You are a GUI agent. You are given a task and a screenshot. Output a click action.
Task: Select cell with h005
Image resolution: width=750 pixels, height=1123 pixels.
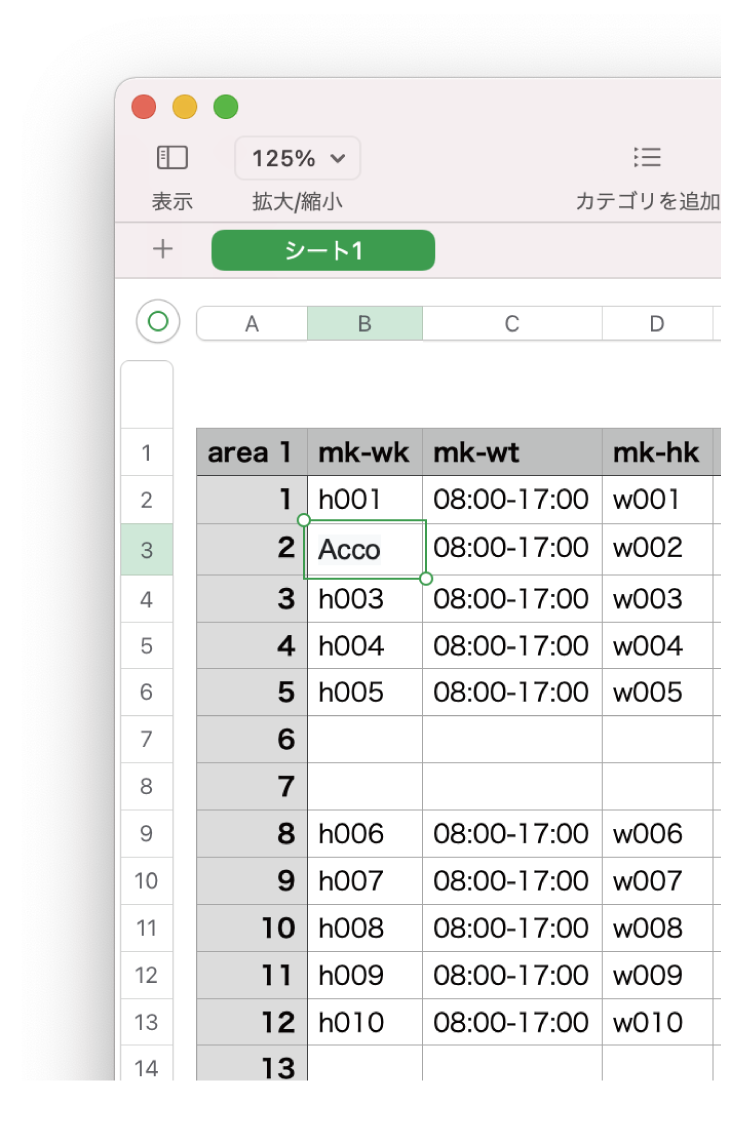[364, 692]
